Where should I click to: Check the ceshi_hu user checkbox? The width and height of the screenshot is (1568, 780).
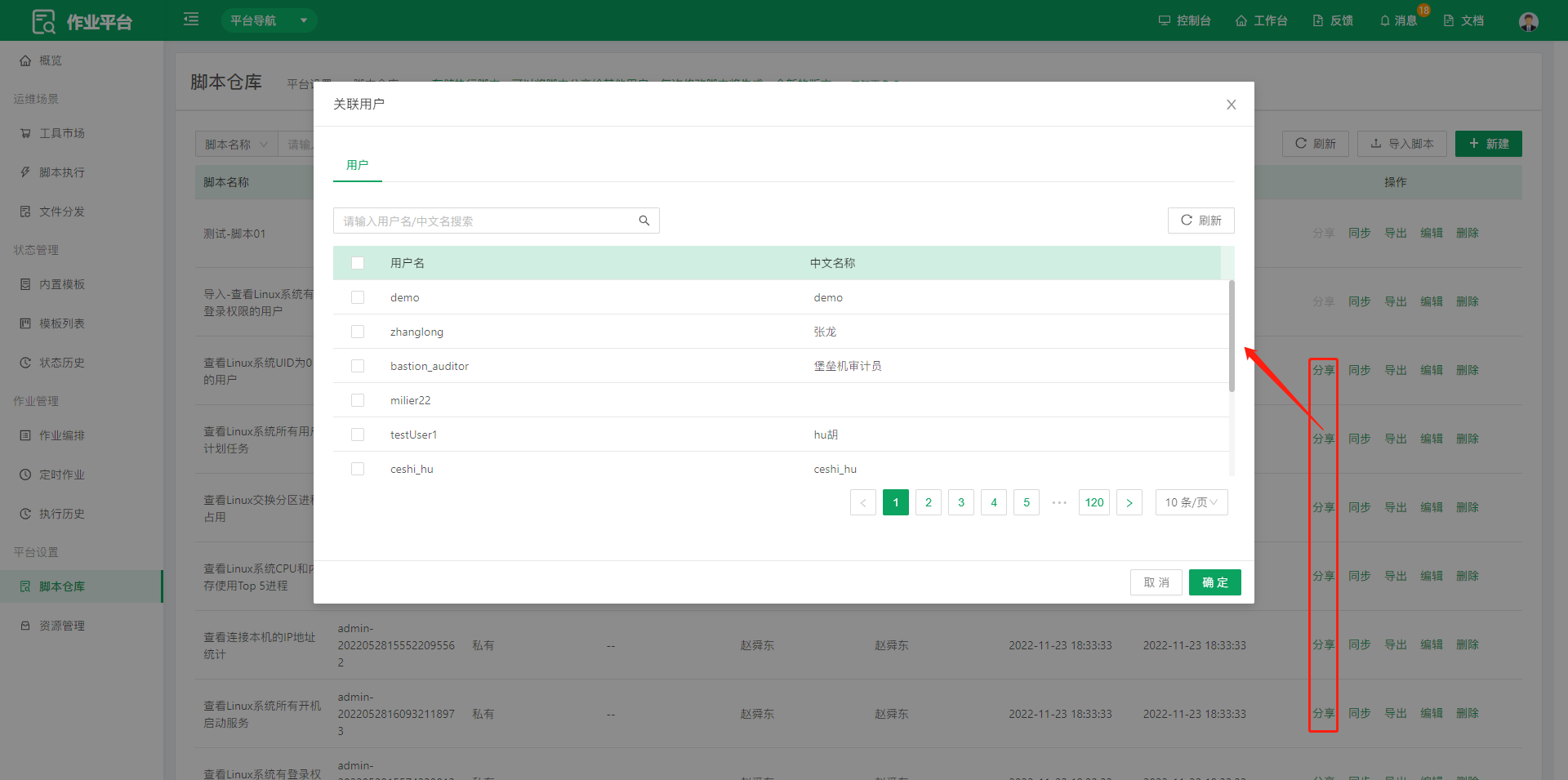(x=358, y=469)
